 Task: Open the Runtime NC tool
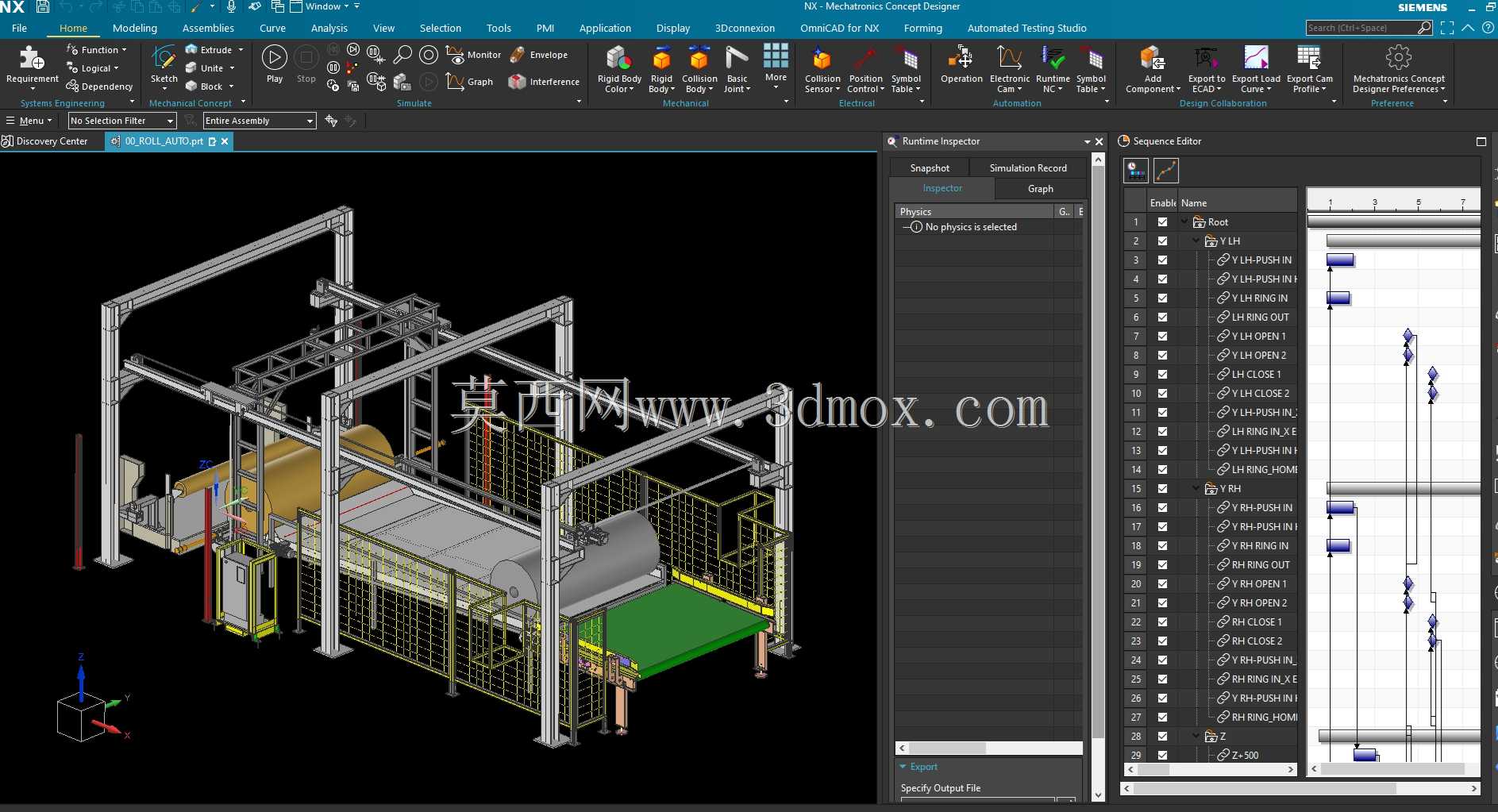pos(1053,68)
